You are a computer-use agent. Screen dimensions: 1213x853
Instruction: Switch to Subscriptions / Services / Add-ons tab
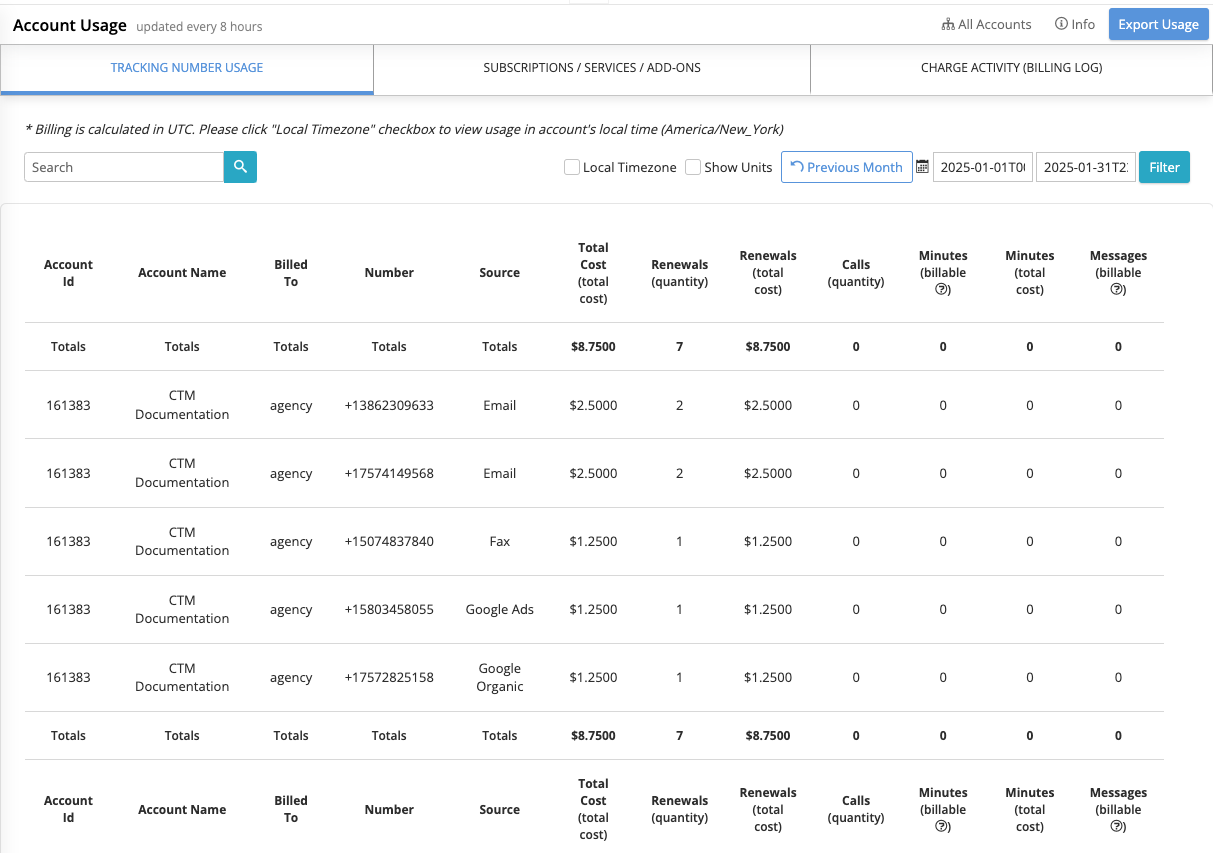click(592, 68)
